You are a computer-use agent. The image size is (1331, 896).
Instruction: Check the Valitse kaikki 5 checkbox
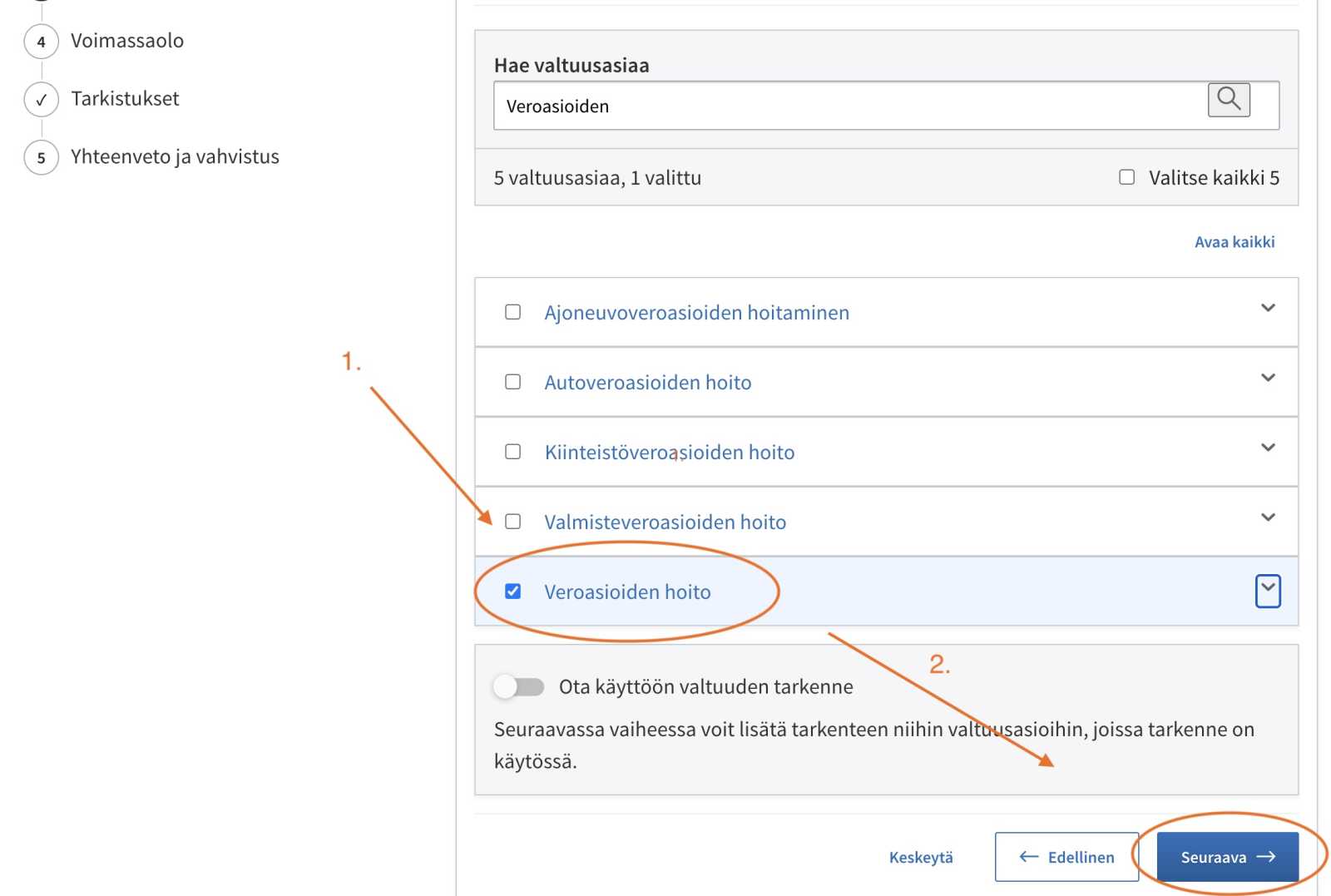[x=1126, y=177]
